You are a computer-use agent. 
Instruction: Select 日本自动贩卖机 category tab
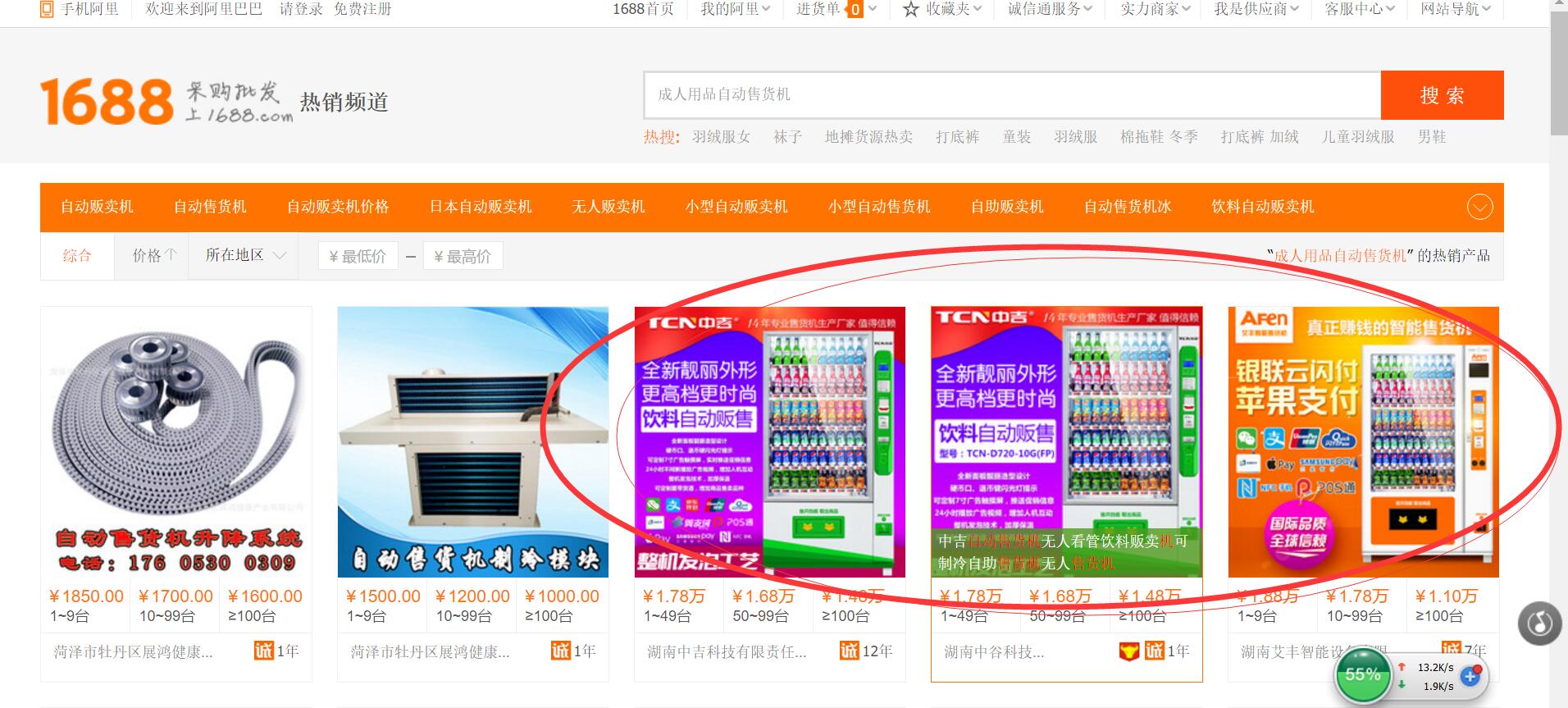[481, 207]
